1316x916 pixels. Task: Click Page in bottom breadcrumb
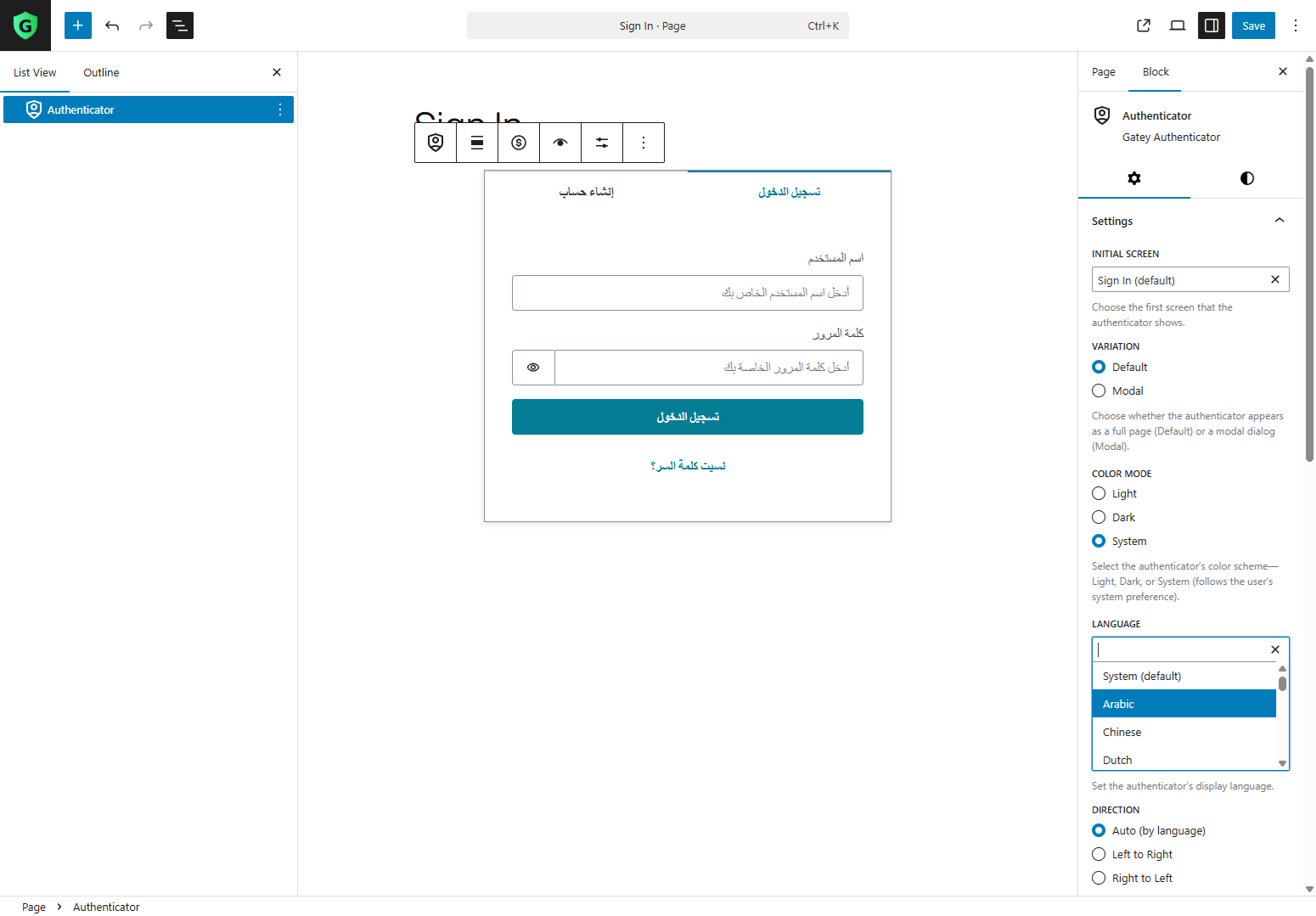tap(34, 907)
